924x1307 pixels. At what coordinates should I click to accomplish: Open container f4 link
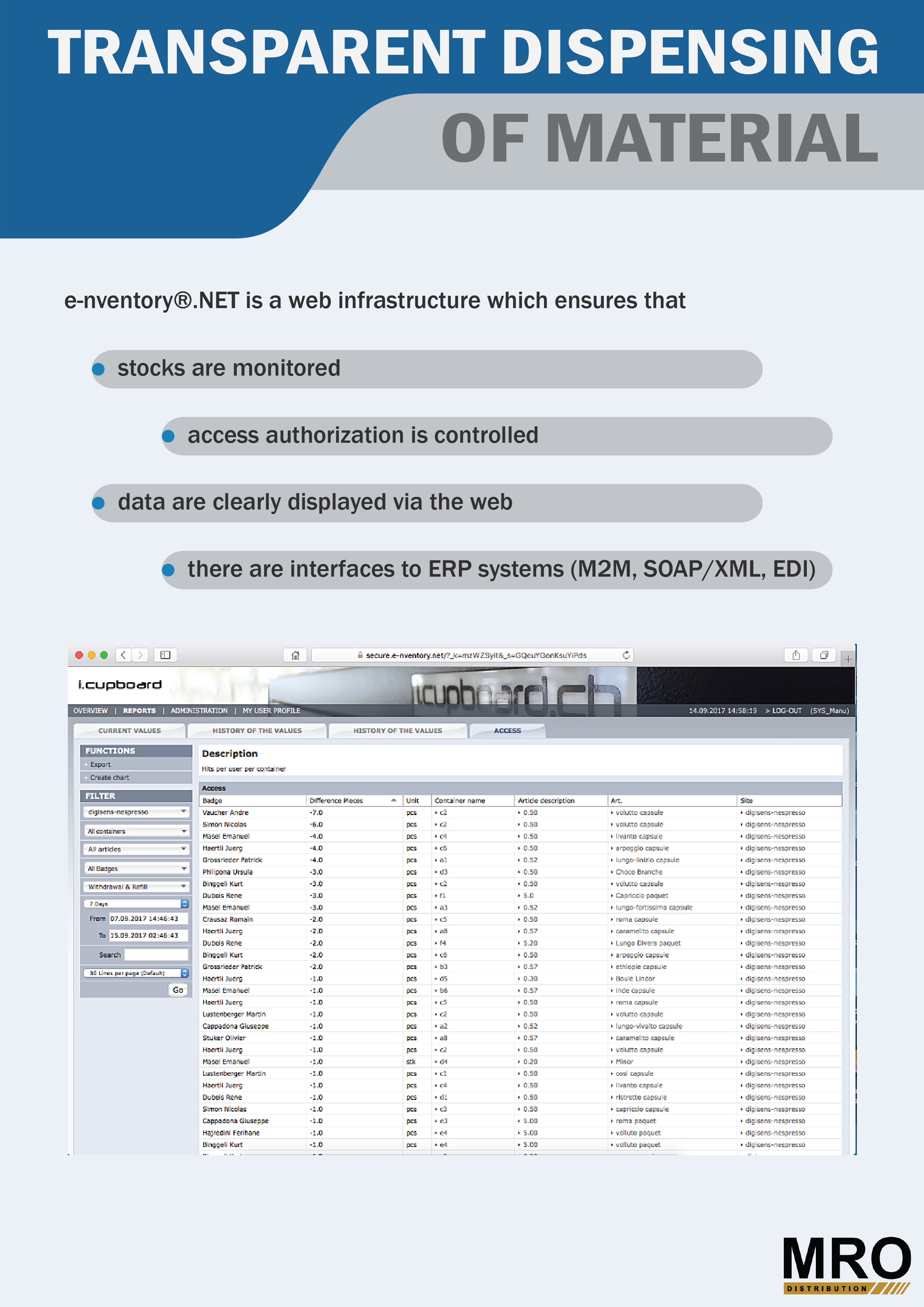[442, 943]
